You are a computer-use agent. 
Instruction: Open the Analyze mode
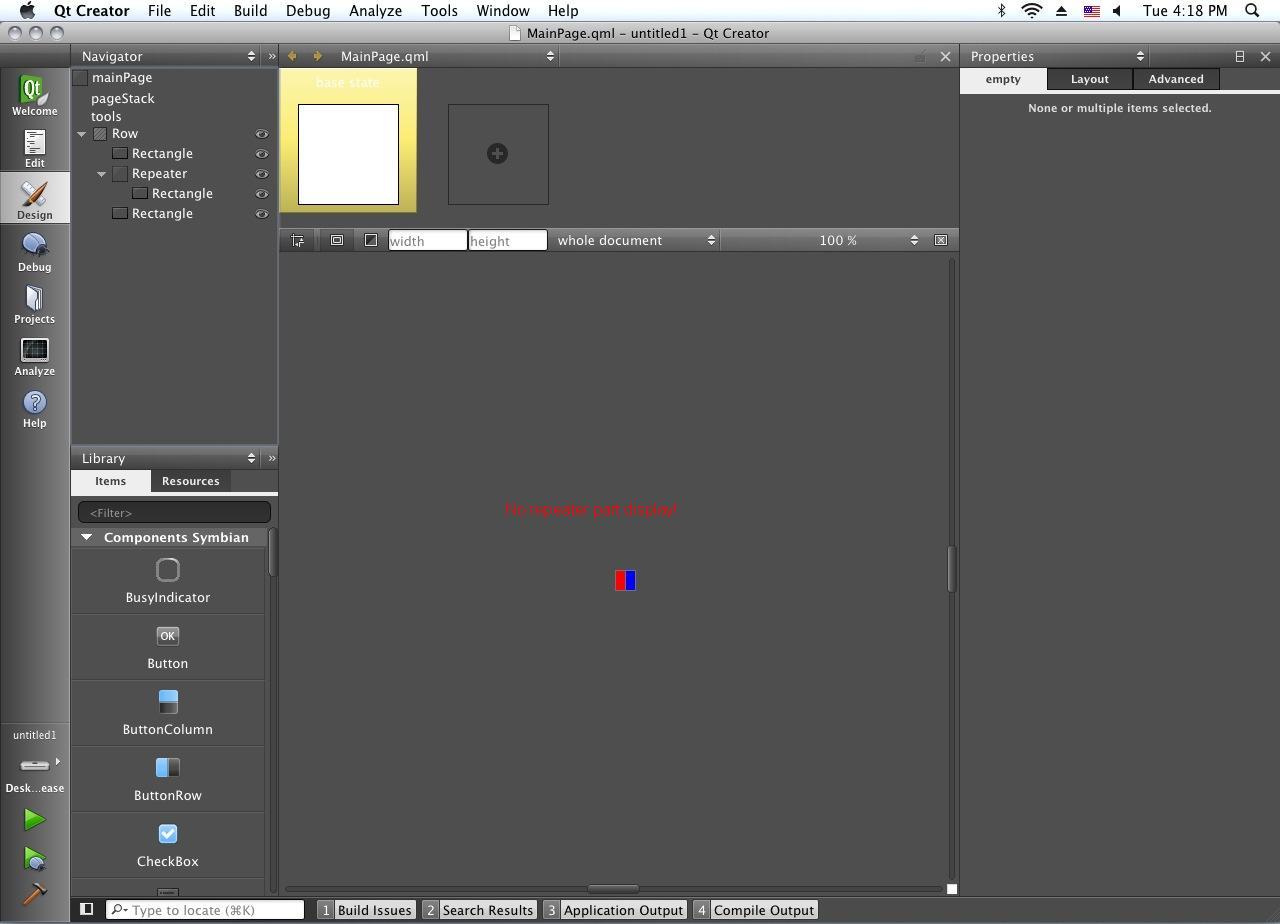34,356
